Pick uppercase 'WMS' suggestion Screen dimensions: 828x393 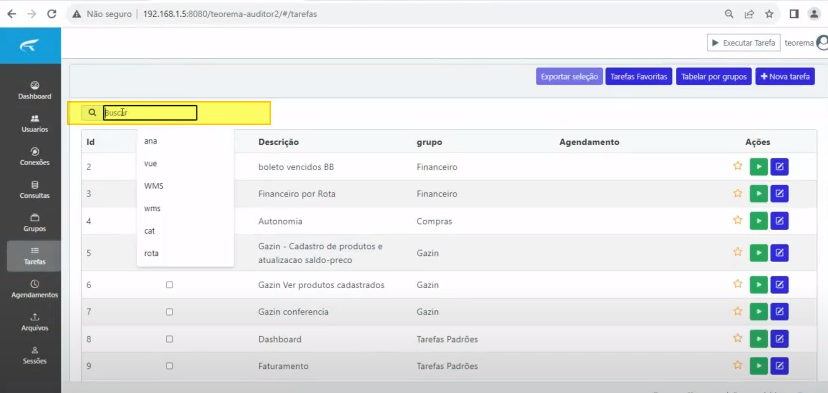(185, 186)
